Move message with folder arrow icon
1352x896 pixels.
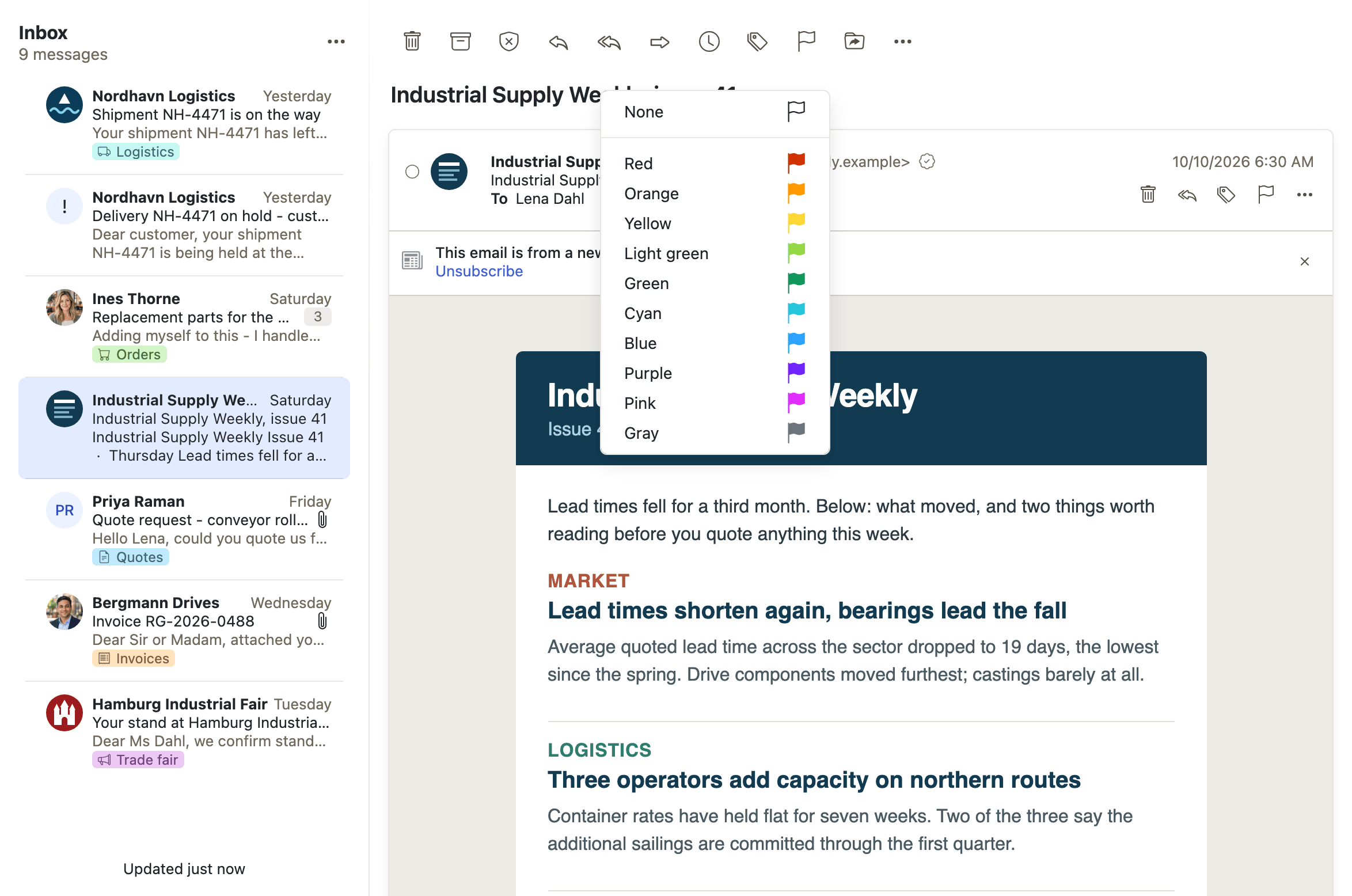click(x=855, y=41)
